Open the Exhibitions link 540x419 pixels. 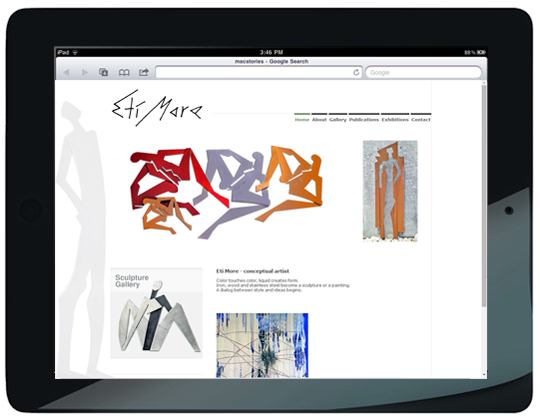pyautogui.click(x=395, y=120)
